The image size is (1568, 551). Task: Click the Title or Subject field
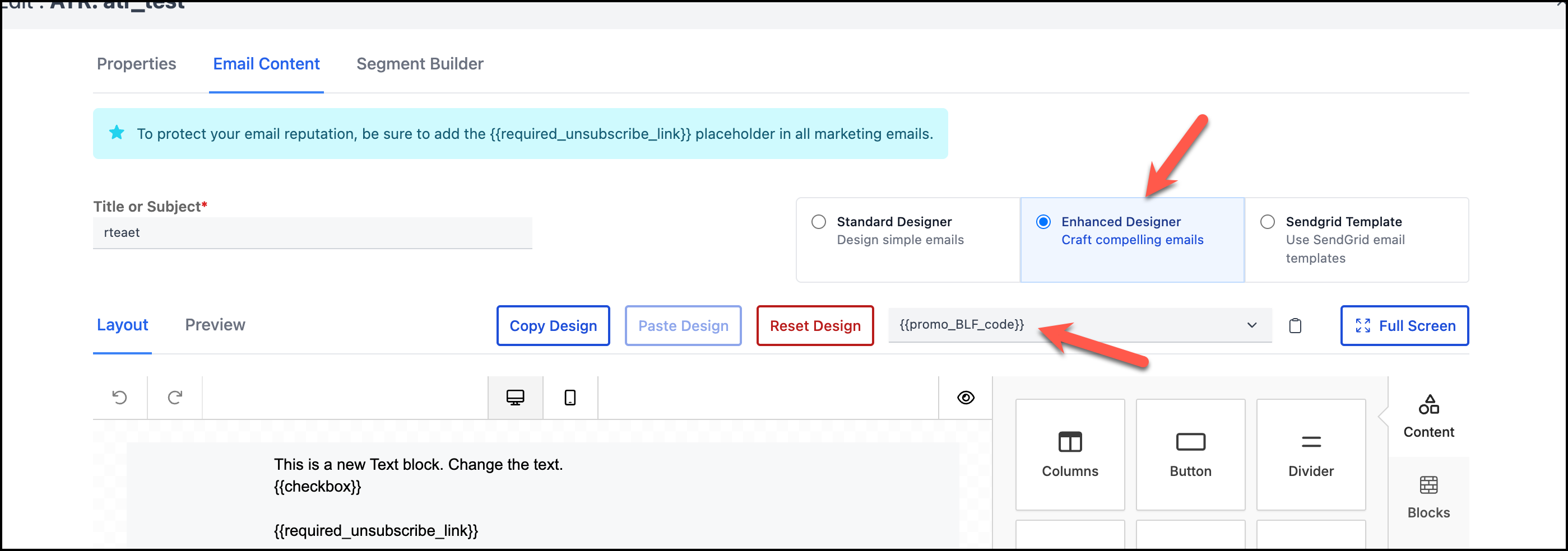312,233
